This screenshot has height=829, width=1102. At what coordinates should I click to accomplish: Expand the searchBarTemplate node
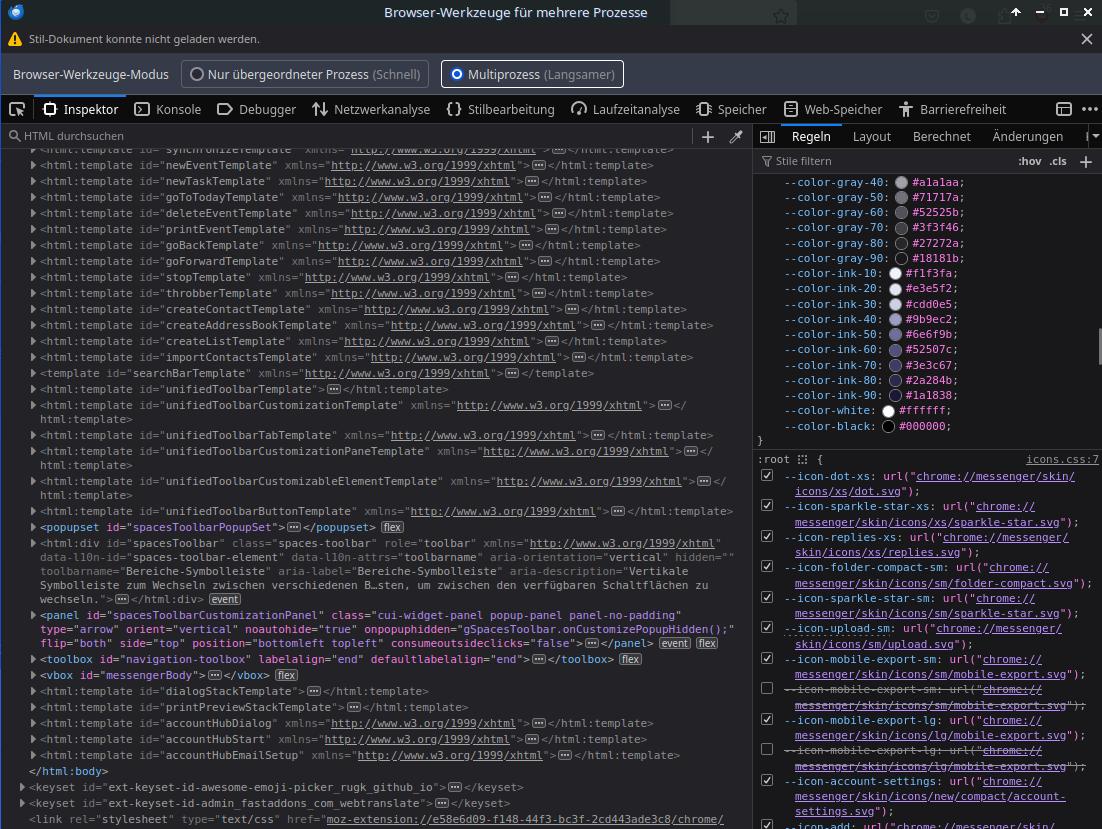point(33,374)
